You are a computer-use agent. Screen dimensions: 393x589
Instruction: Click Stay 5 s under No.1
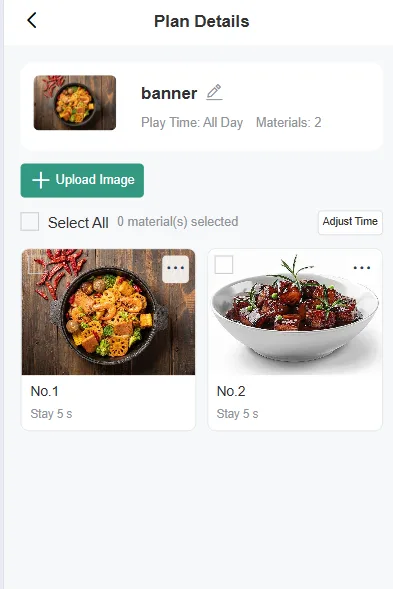pos(51,414)
